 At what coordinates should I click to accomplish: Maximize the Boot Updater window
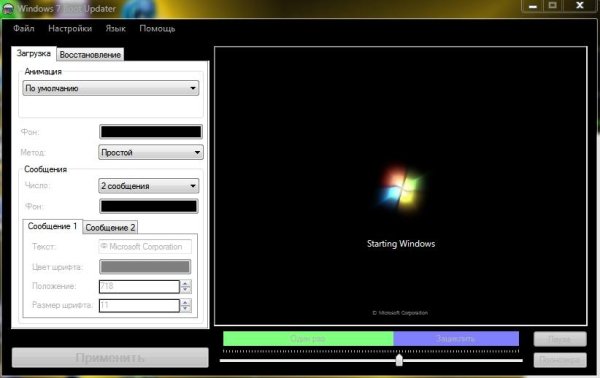pyautogui.click(x=553, y=6)
